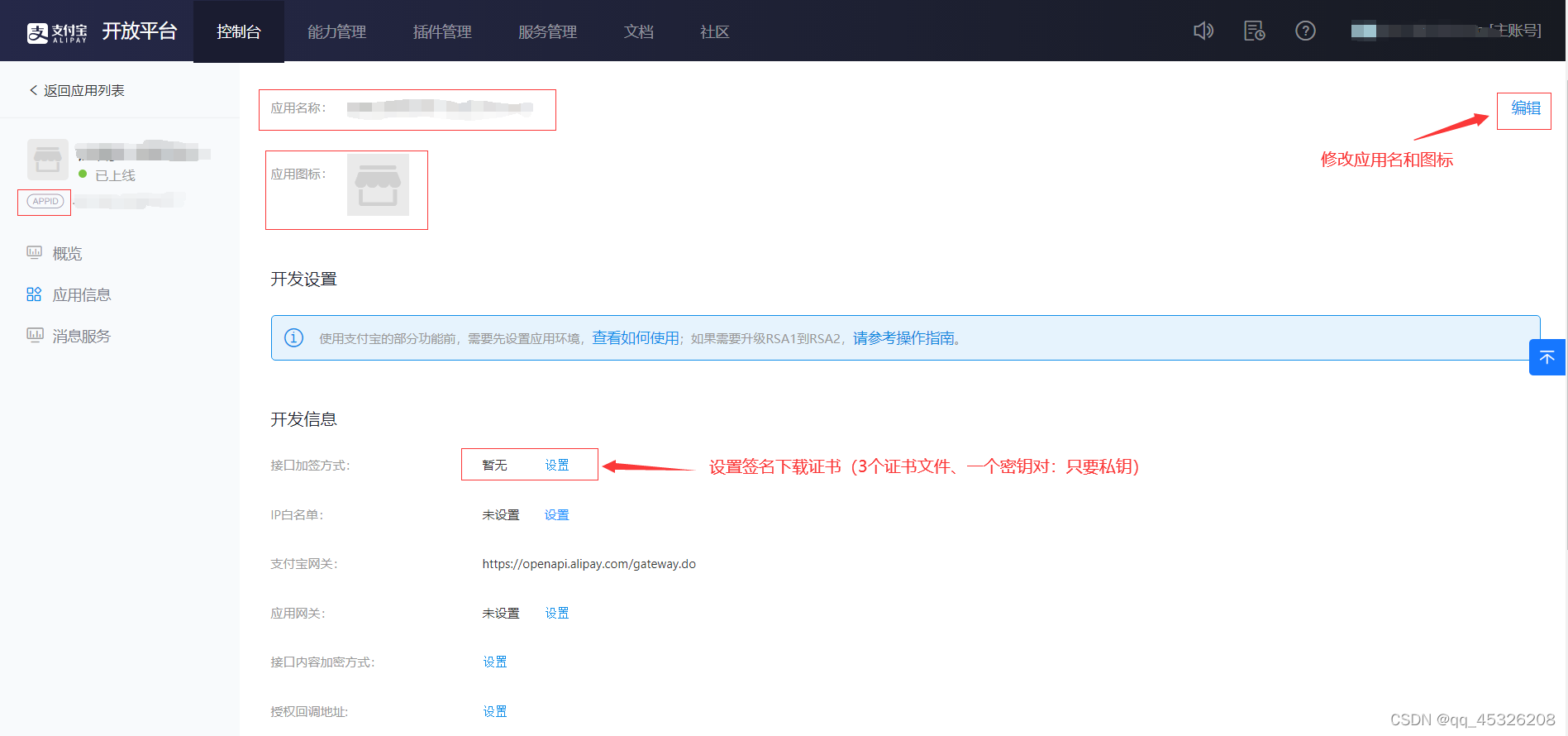The height and width of the screenshot is (736, 1568).
Task: Select 消息服务 in sidebar
Action: [82, 336]
